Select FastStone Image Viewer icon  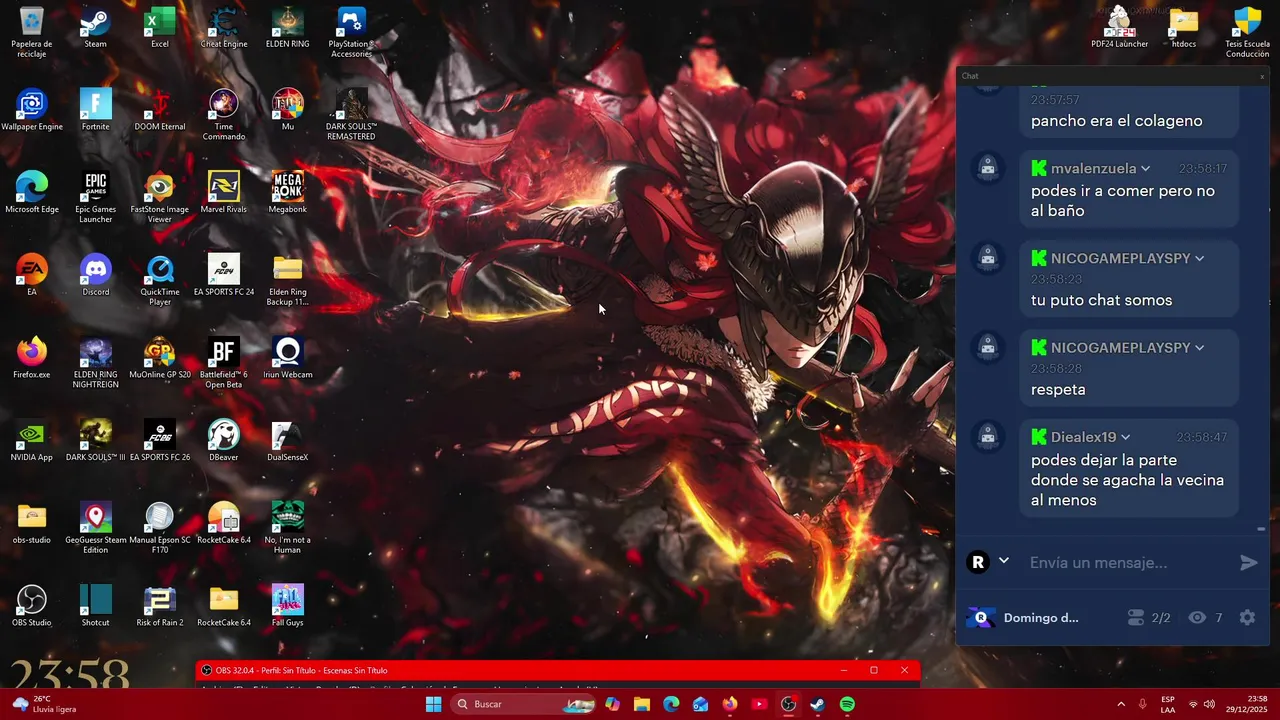click(x=160, y=197)
